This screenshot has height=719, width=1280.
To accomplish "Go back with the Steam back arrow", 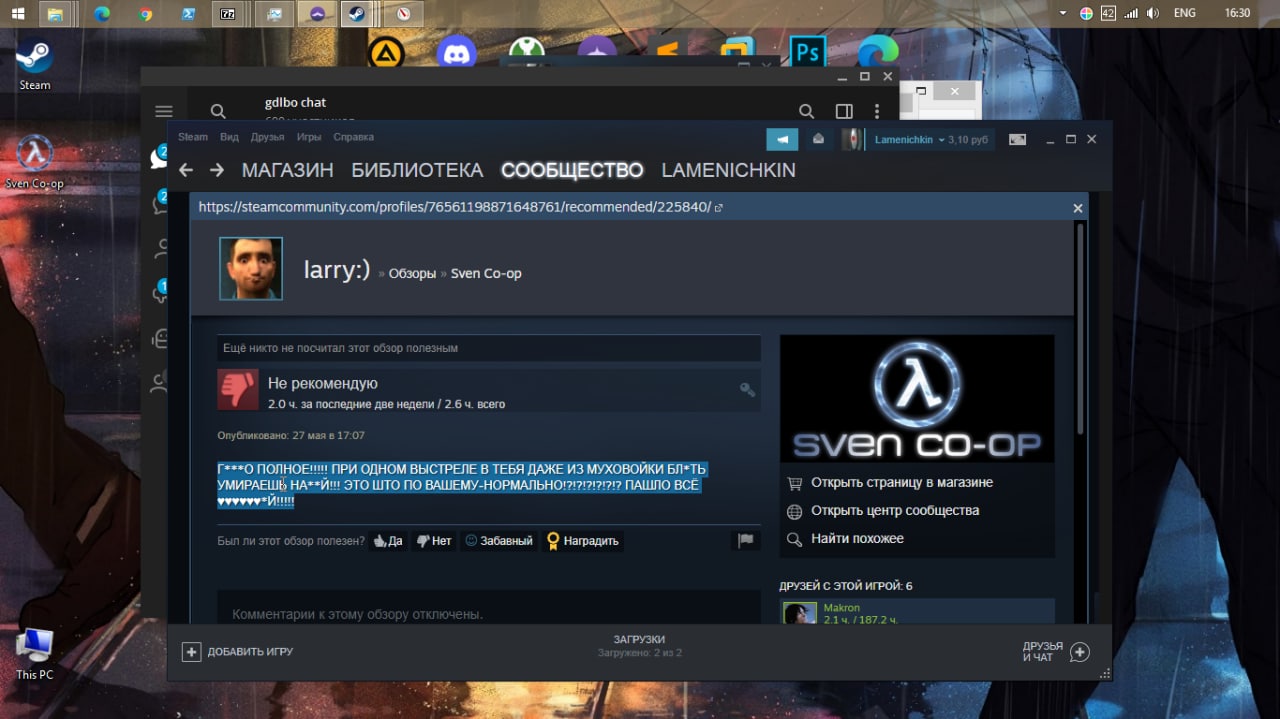I will [185, 170].
